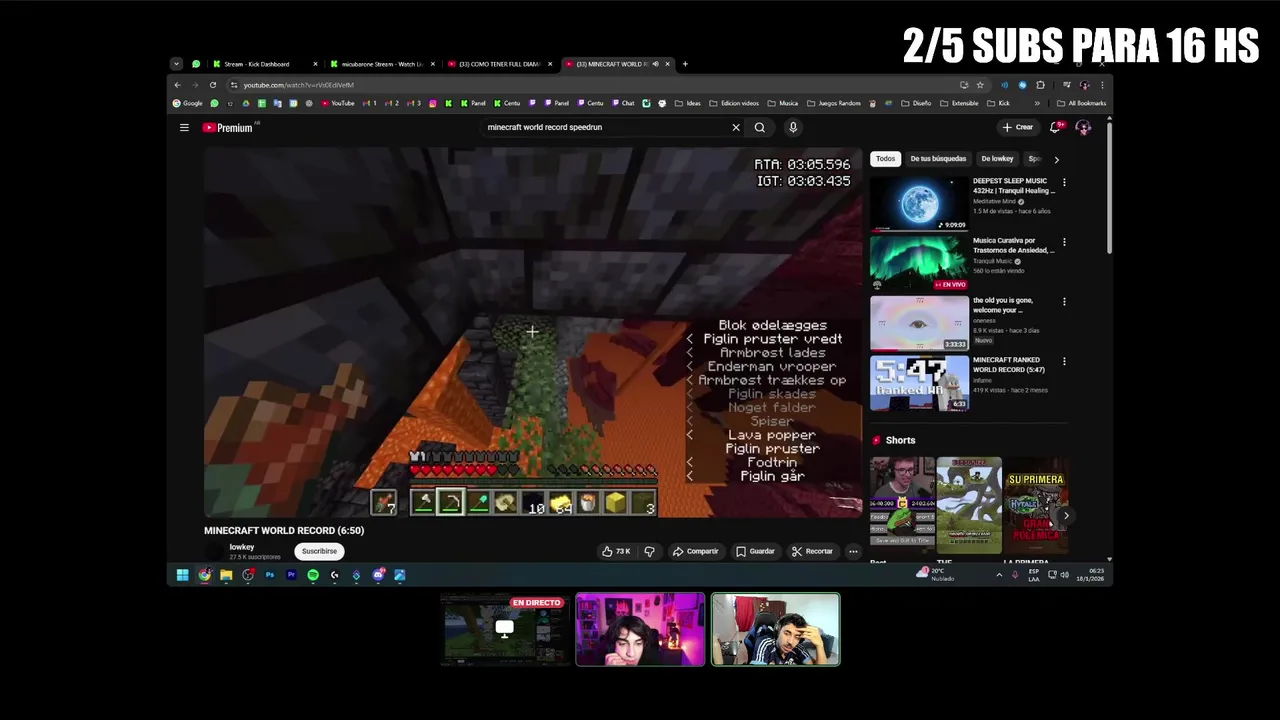Open YouTube notifications bell
This screenshot has height=720, width=1280.
tap(1056, 127)
